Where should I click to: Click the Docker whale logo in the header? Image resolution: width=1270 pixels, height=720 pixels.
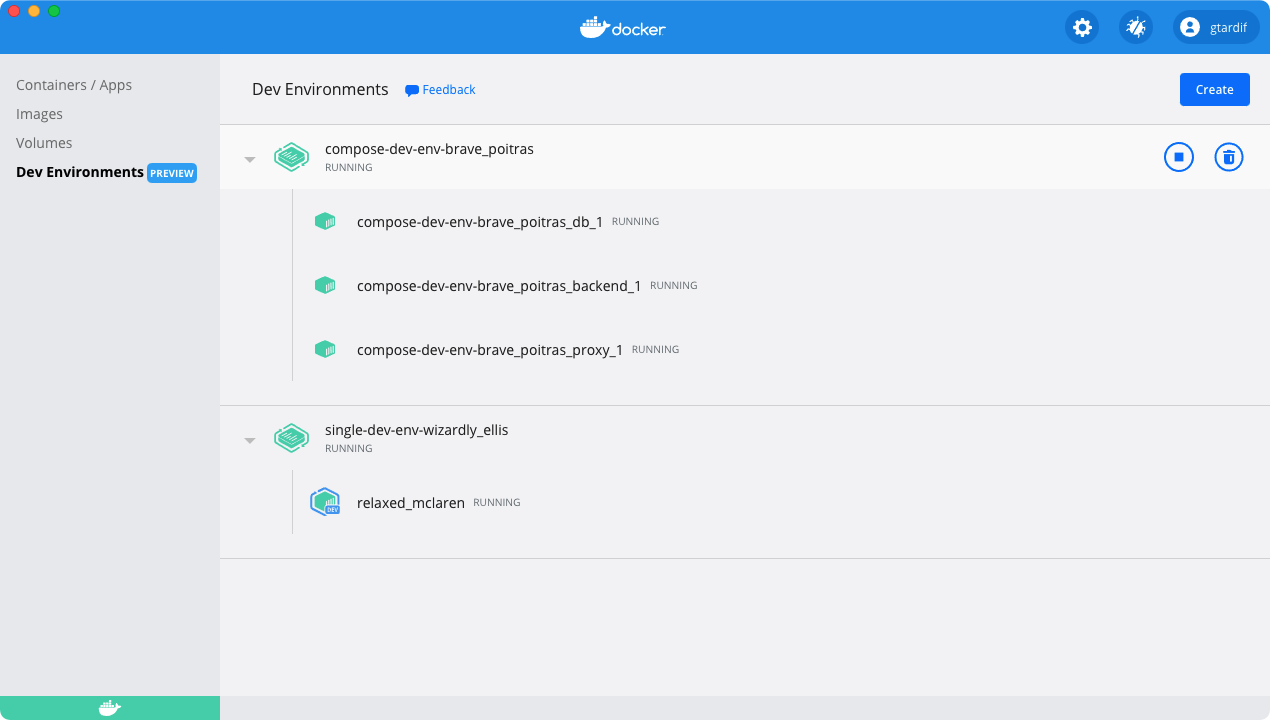coord(622,28)
